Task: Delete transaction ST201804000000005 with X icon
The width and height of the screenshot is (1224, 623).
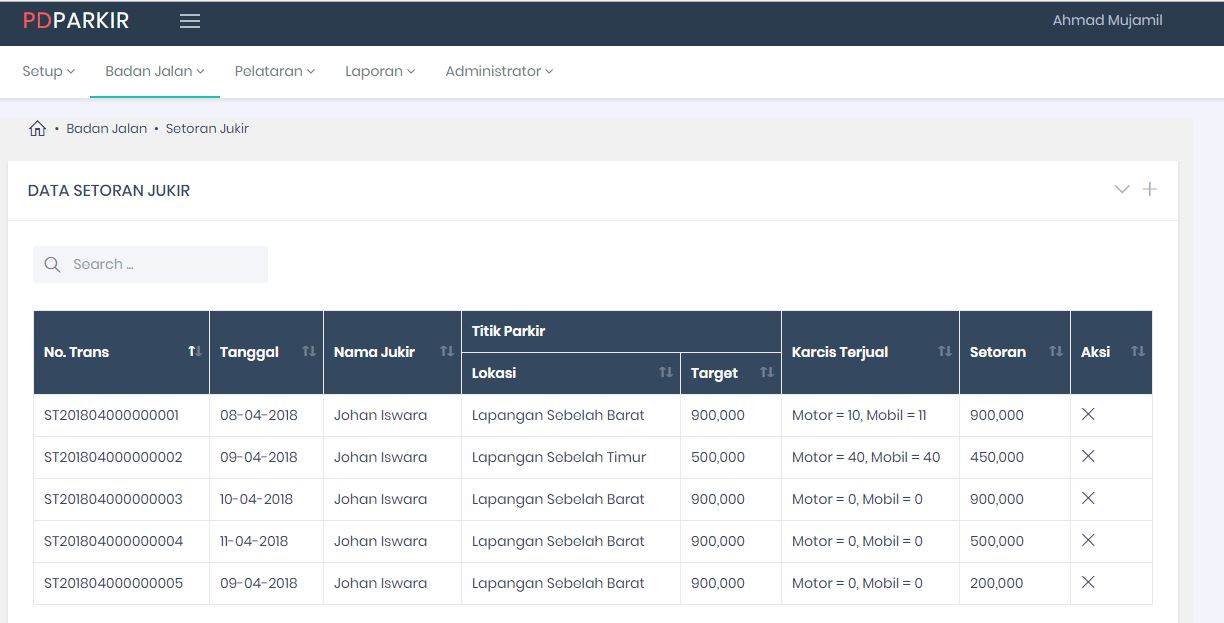Action: coord(1088,582)
